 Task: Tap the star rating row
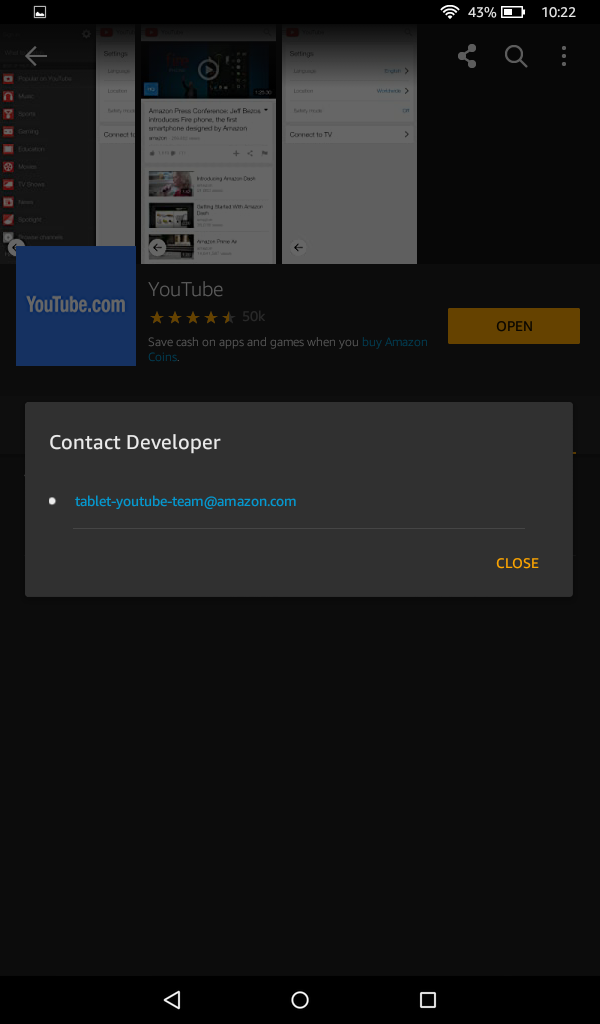pyautogui.click(x=192, y=317)
